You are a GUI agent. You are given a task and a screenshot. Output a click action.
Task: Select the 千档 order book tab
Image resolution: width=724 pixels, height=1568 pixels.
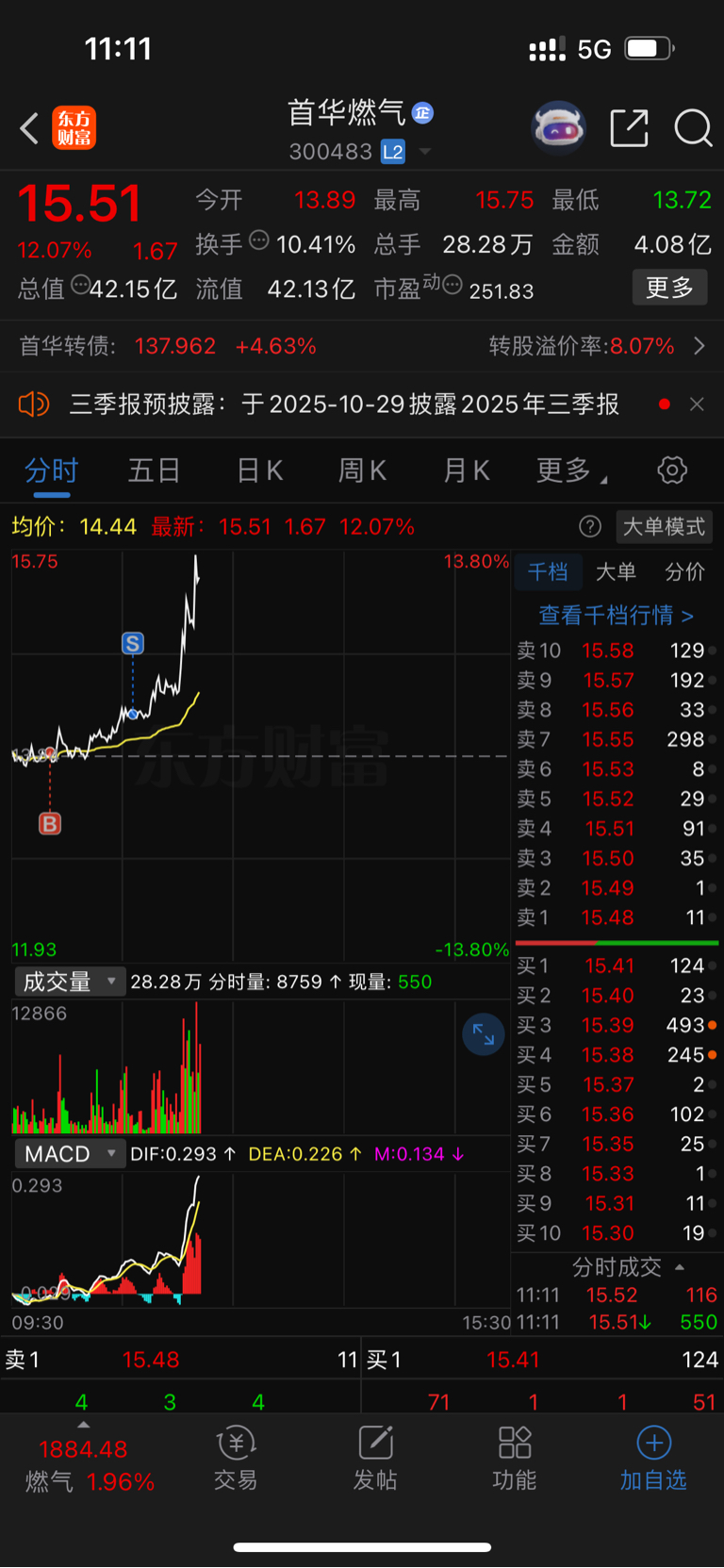point(548,571)
